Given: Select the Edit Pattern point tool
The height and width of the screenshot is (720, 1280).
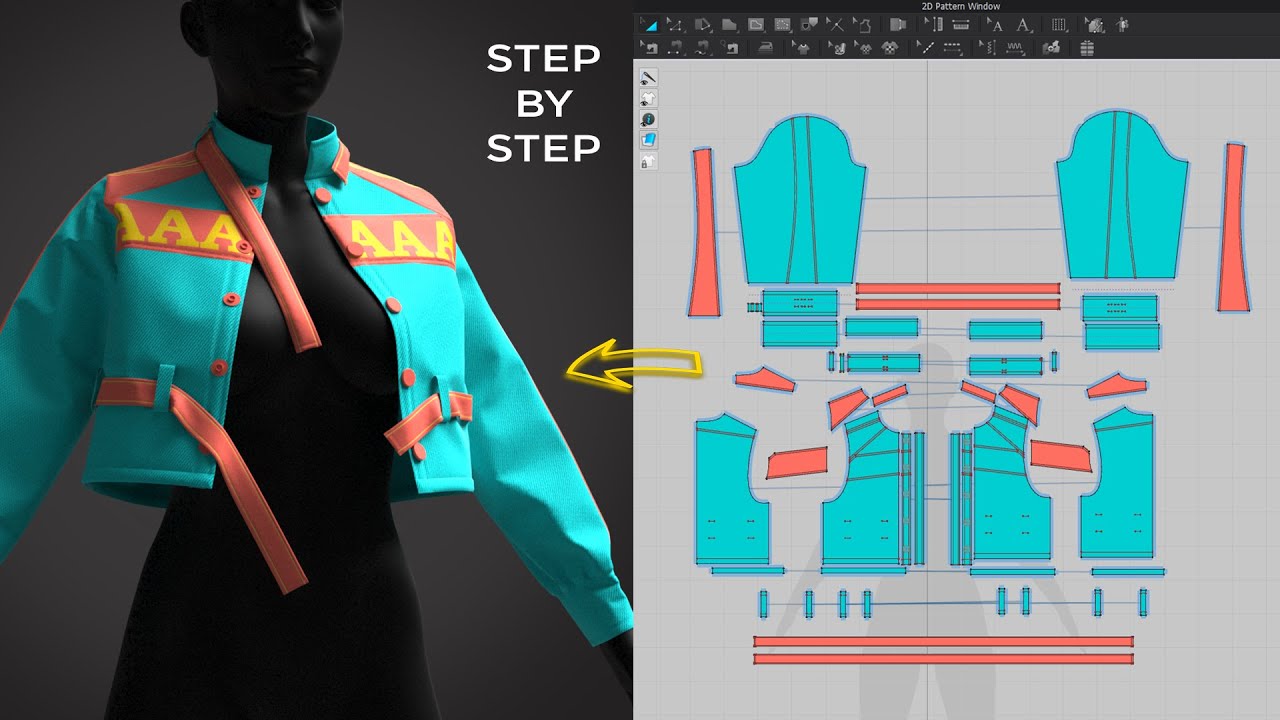Looking at the screenshot, I should [675, 25].
